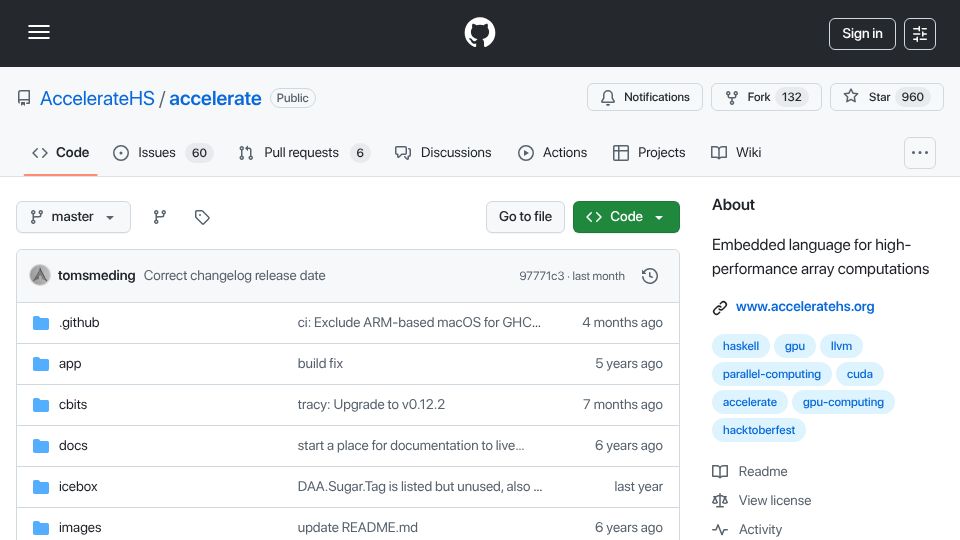Open the hamburger navigation menu
The width and height of the screenshot is (960, 540).
[x=39, y=32]
